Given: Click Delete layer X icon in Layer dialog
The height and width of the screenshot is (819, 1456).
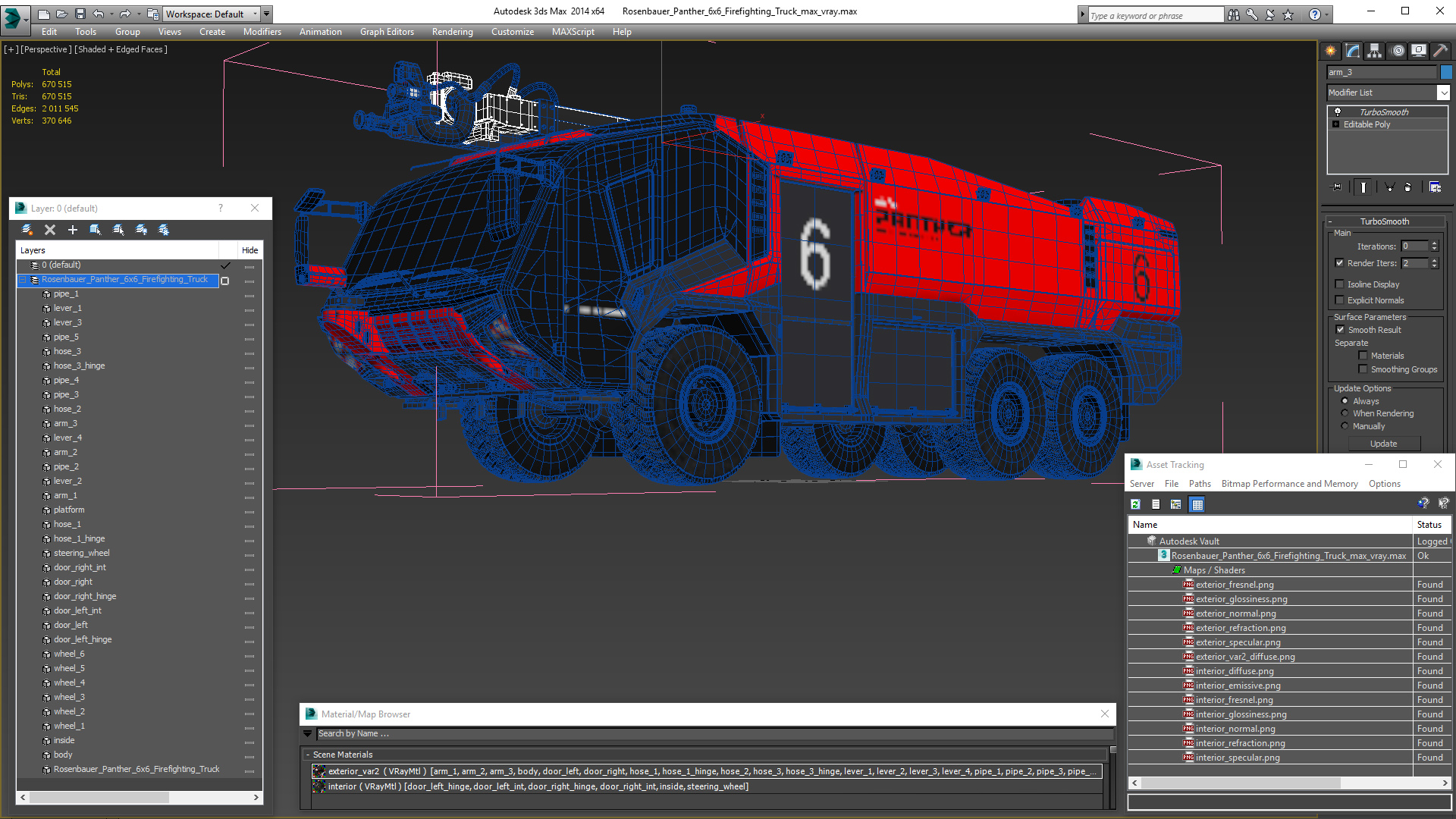Looking at the screenshot, I should (x=50, y=230).
